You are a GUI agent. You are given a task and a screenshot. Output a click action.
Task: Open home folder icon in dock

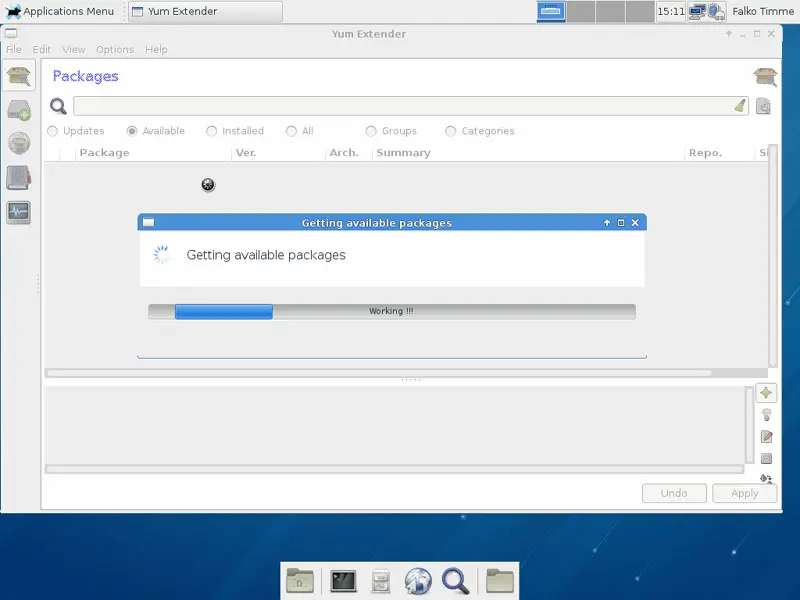pyautogui.click(x=499, y=581)
